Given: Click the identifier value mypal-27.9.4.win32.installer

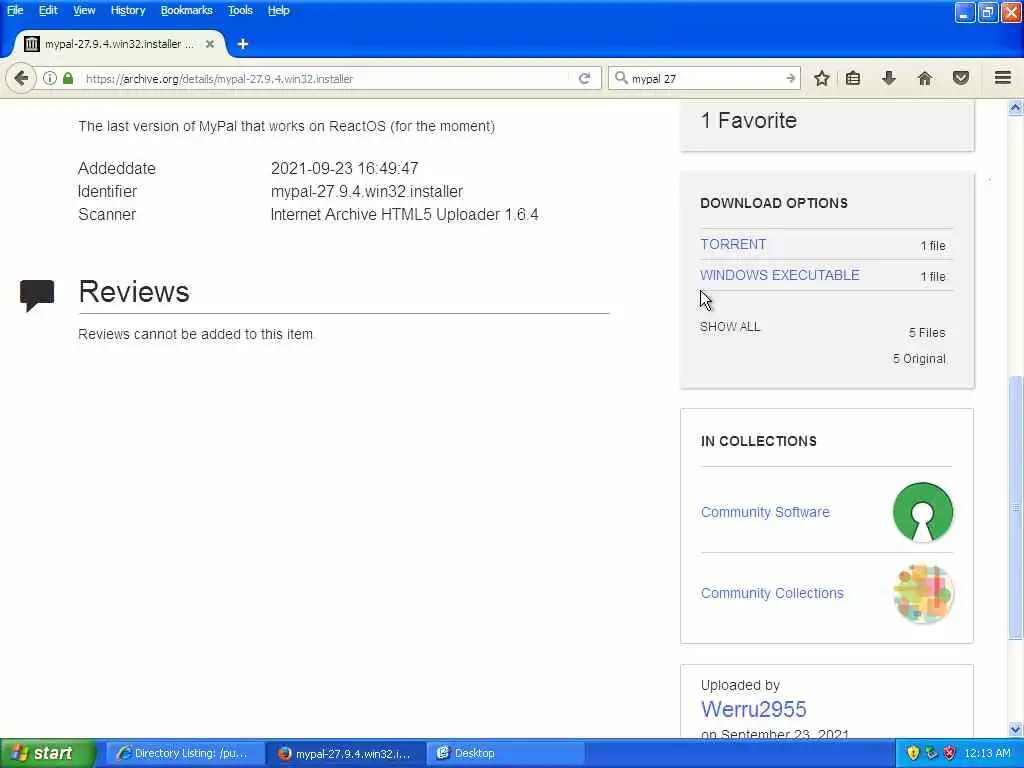Looking at the screenshot, I should [x=366, y=191].
